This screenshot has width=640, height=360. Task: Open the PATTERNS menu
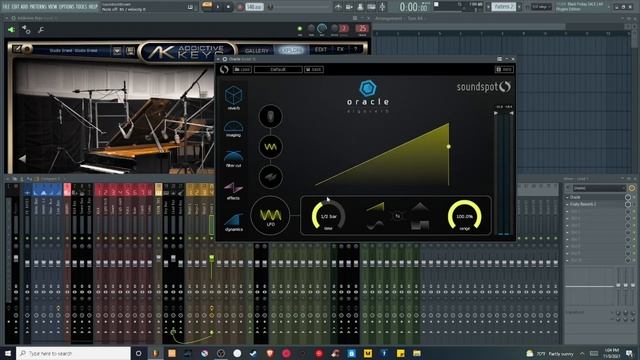click(x=38, y=7)
